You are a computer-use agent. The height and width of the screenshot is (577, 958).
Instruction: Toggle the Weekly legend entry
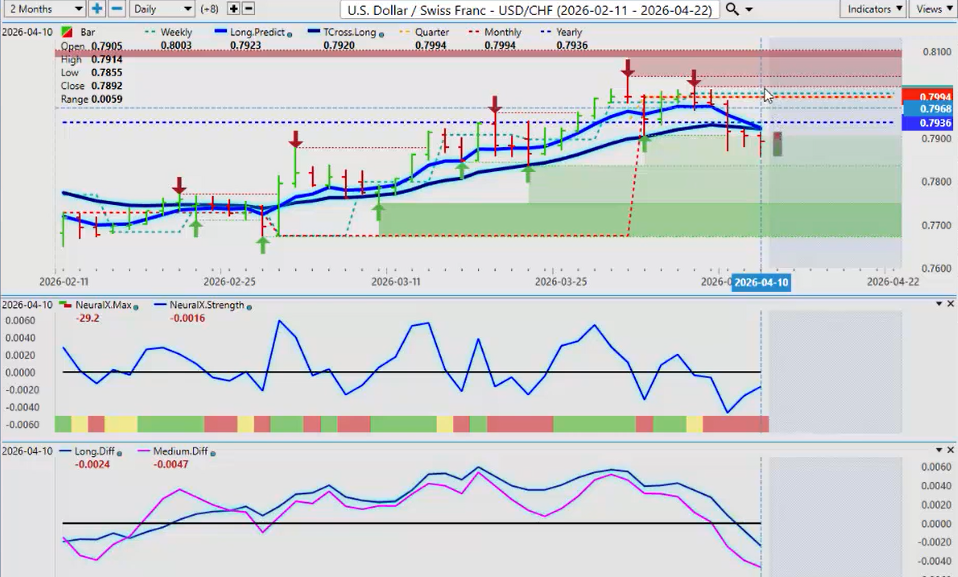click(x=171, y=32)
